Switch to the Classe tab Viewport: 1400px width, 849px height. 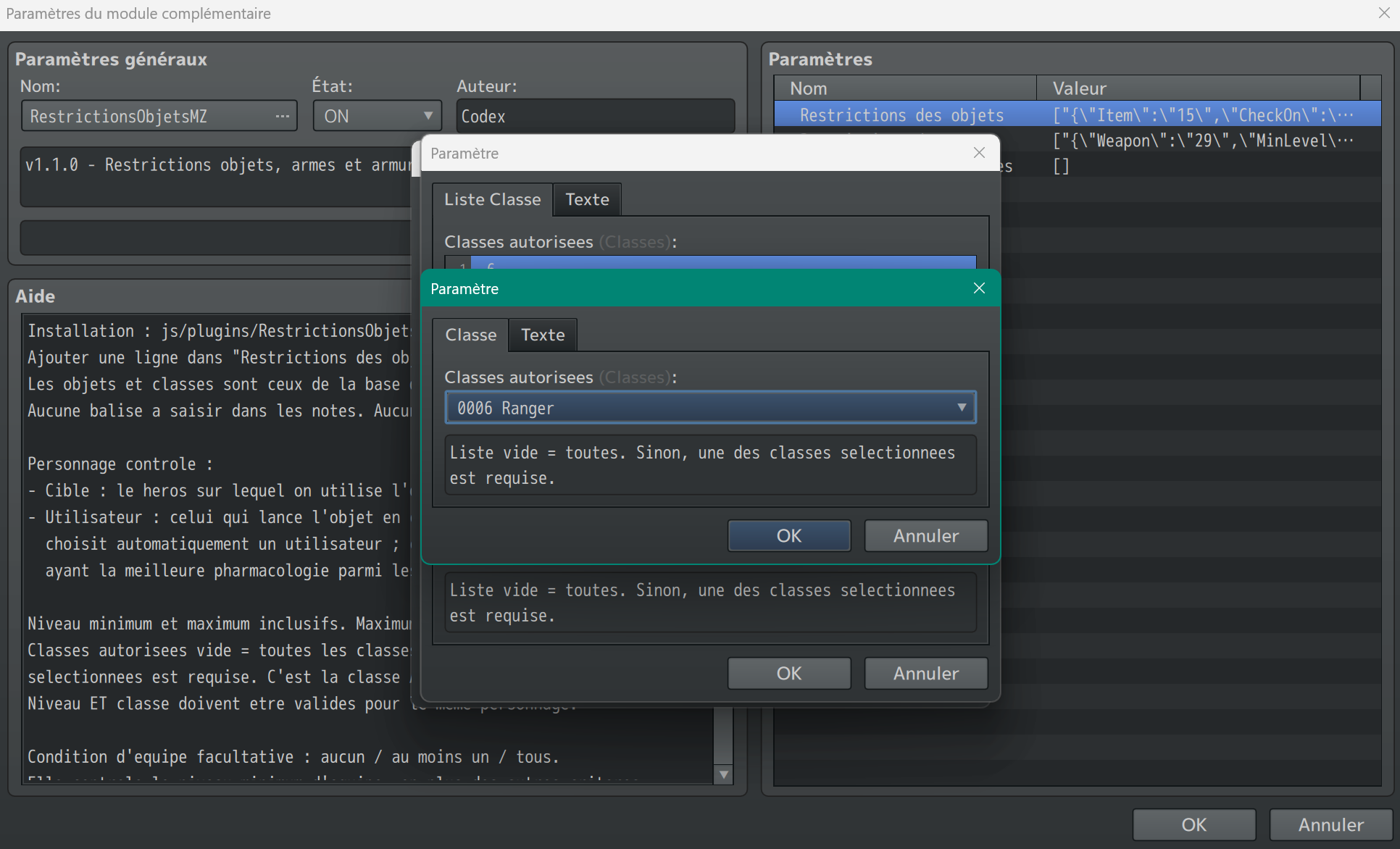(471, 335)
